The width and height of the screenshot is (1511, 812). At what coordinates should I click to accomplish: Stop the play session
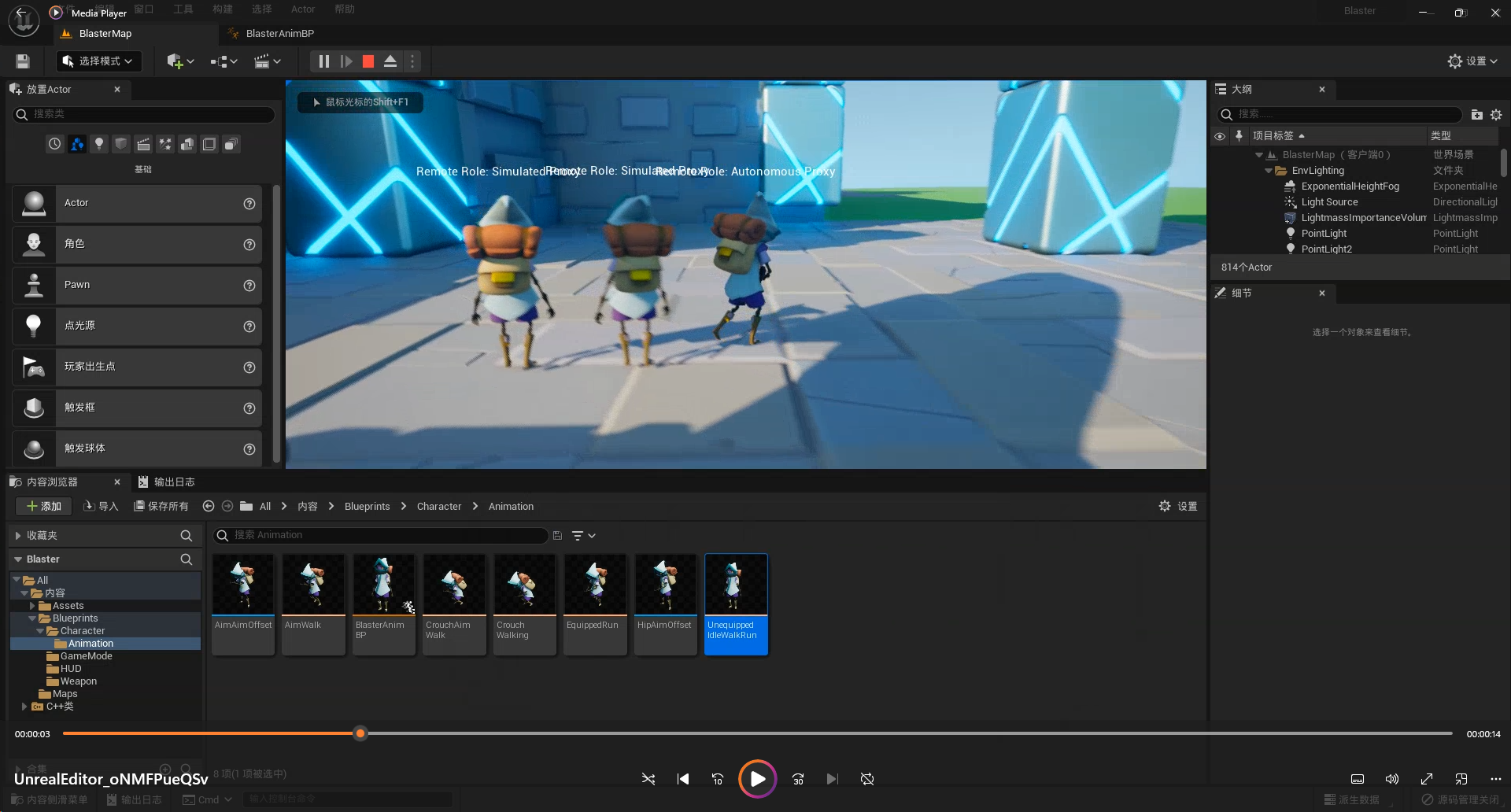pyautogui.click(x=368, y=61)
